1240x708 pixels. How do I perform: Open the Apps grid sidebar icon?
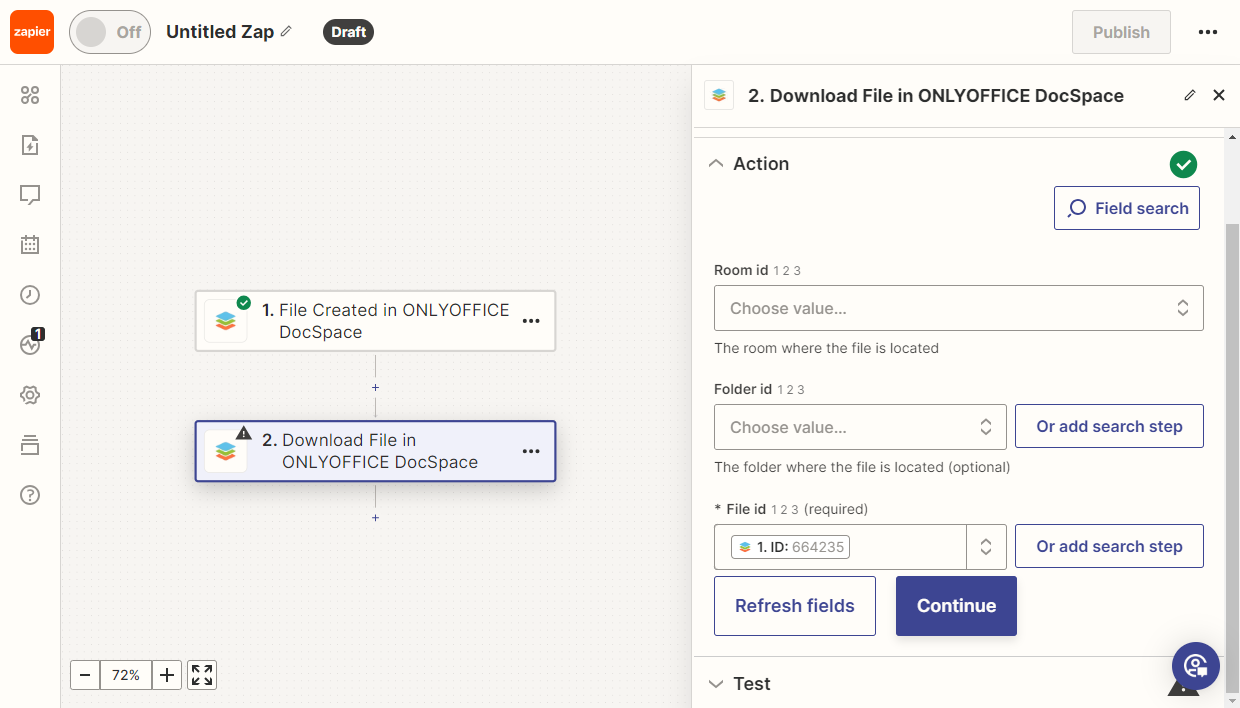pyautogui.click(x=30, y=95)
